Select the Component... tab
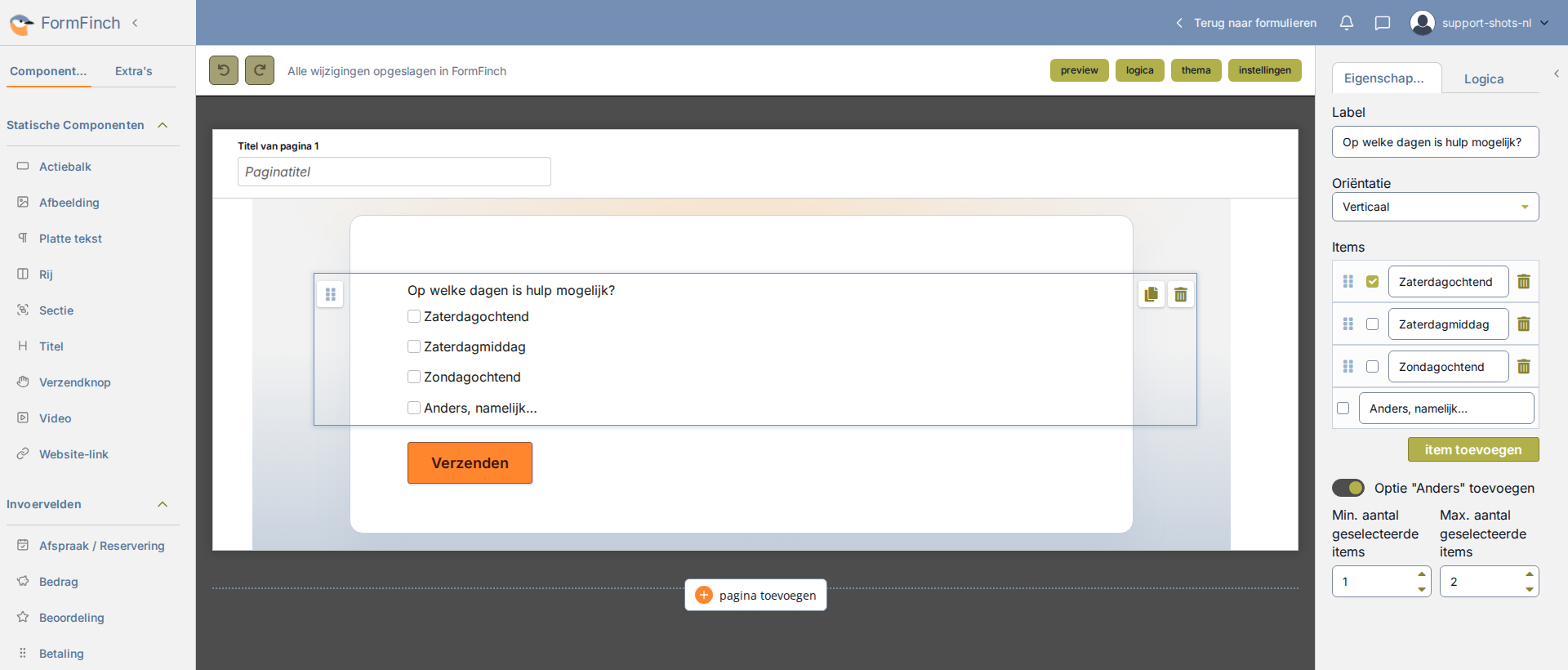The width and height of the screenshot is (1568, 670). [x=48, y=71]
